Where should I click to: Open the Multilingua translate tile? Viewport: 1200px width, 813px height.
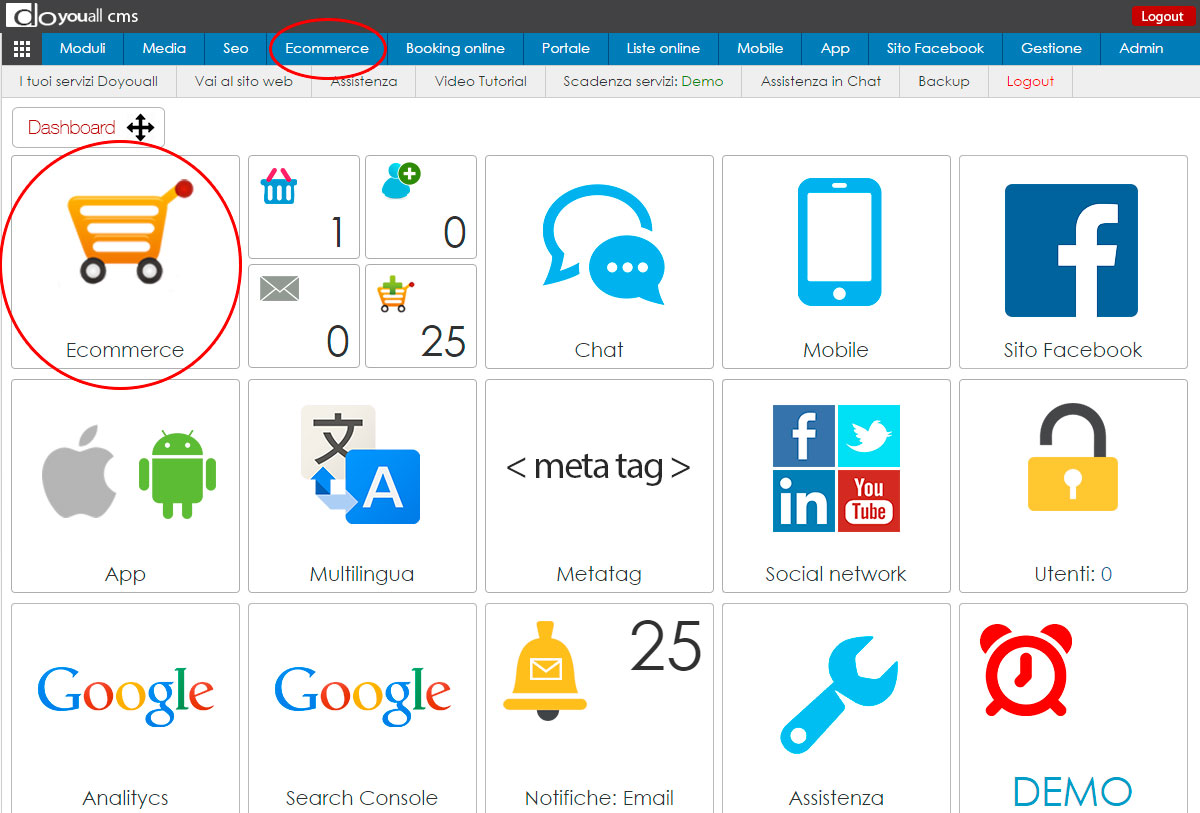(x=362, y=486)
